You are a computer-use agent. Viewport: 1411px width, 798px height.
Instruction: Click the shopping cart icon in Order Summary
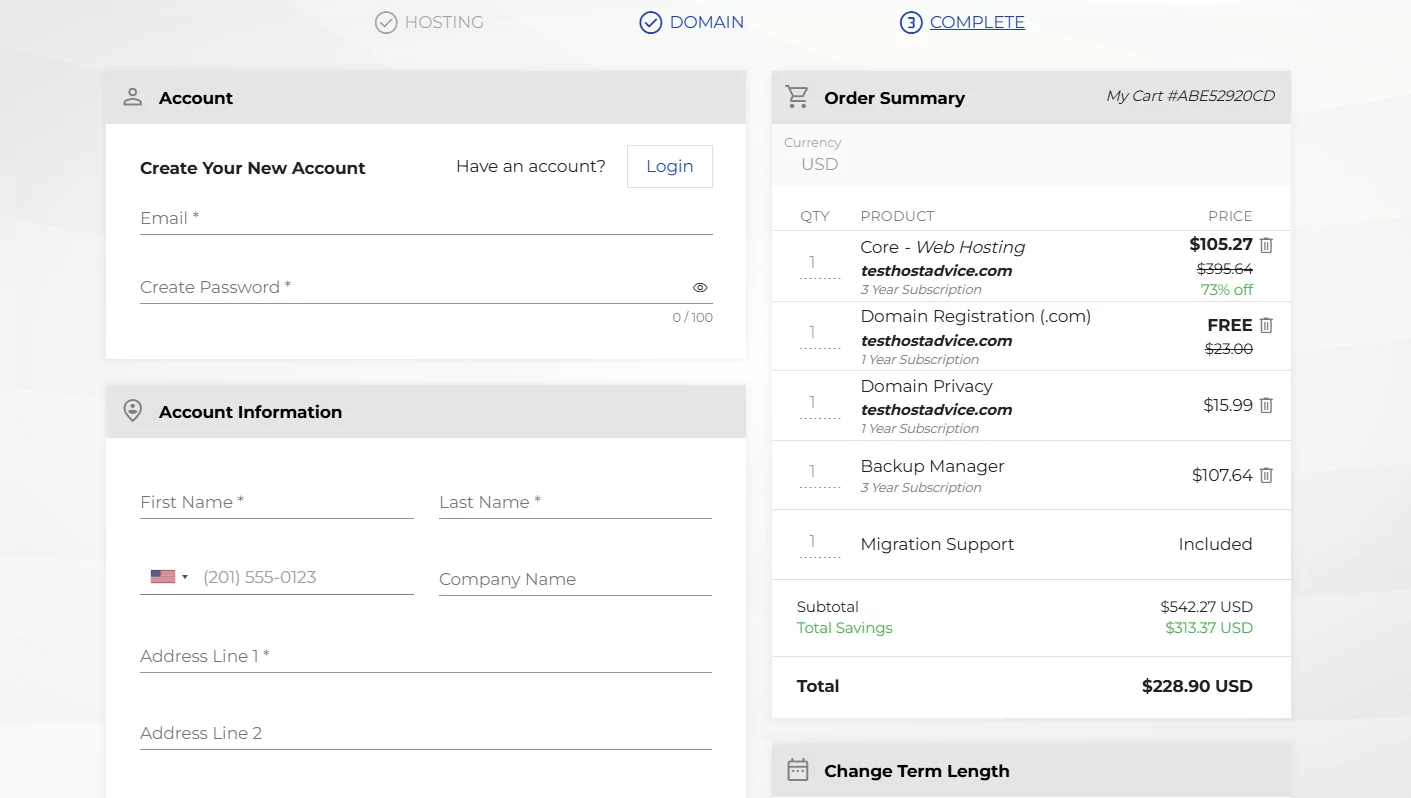coord(797,97)
